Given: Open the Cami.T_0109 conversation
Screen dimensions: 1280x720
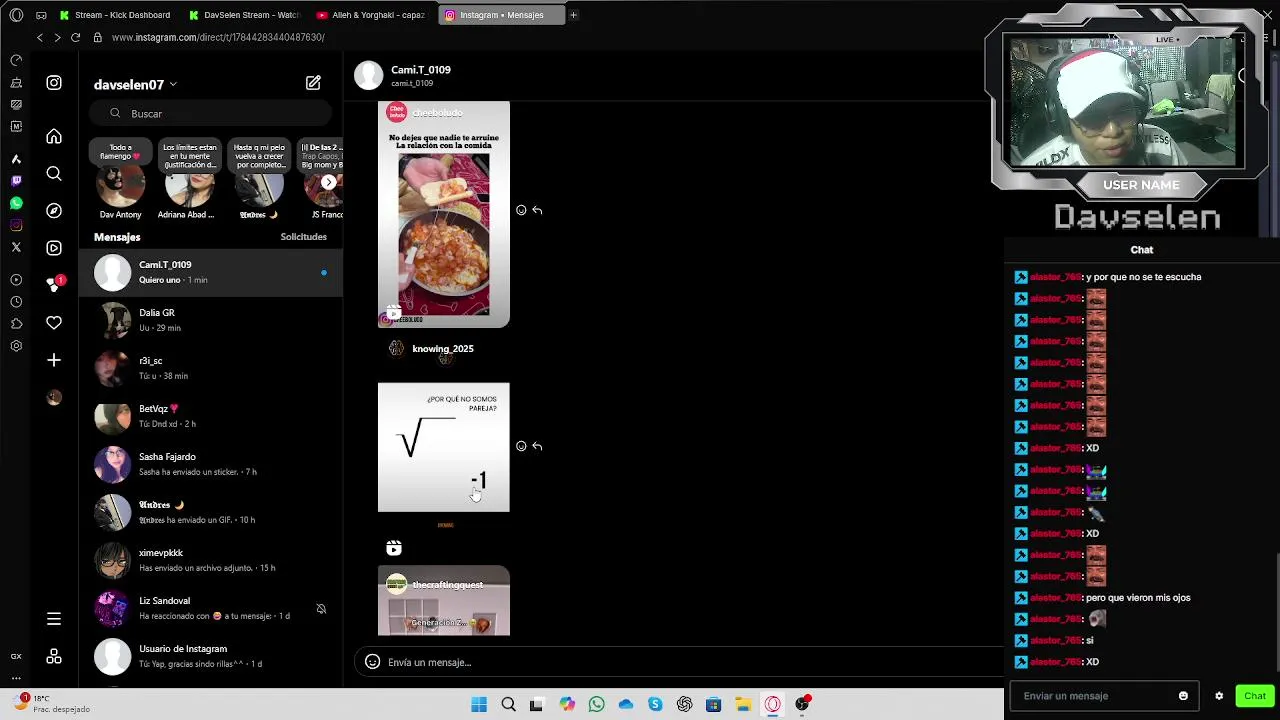Looking at the screenshot, I should (211, 272).
